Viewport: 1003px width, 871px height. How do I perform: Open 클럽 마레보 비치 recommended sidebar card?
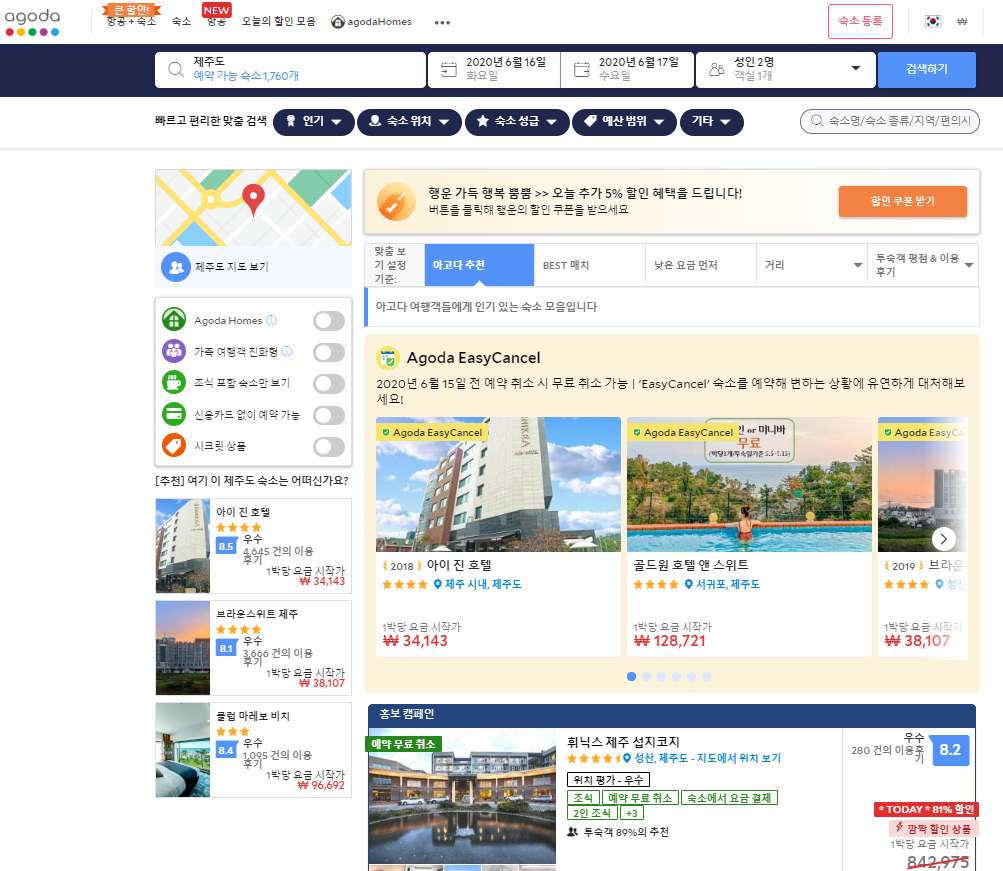253,749
